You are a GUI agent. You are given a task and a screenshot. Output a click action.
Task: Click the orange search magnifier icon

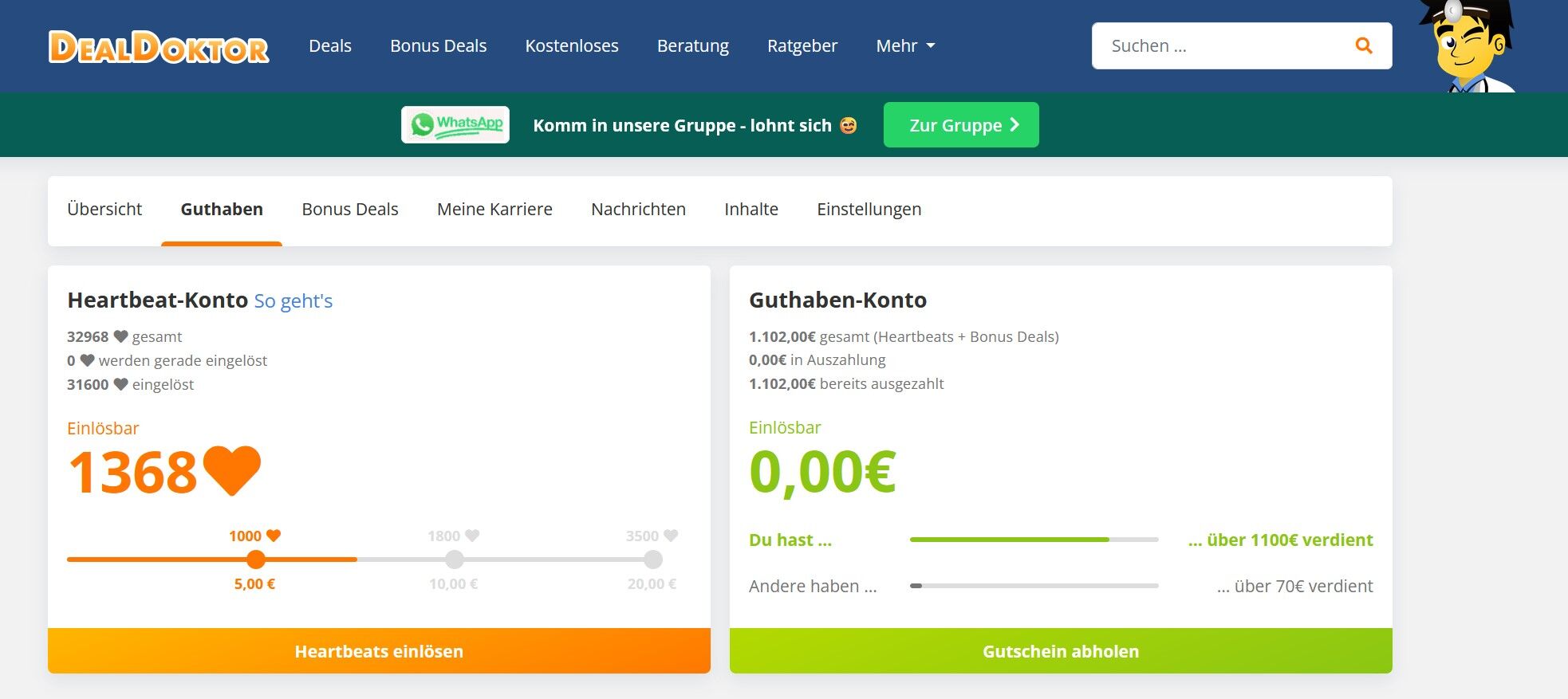tap(1364, 46)
